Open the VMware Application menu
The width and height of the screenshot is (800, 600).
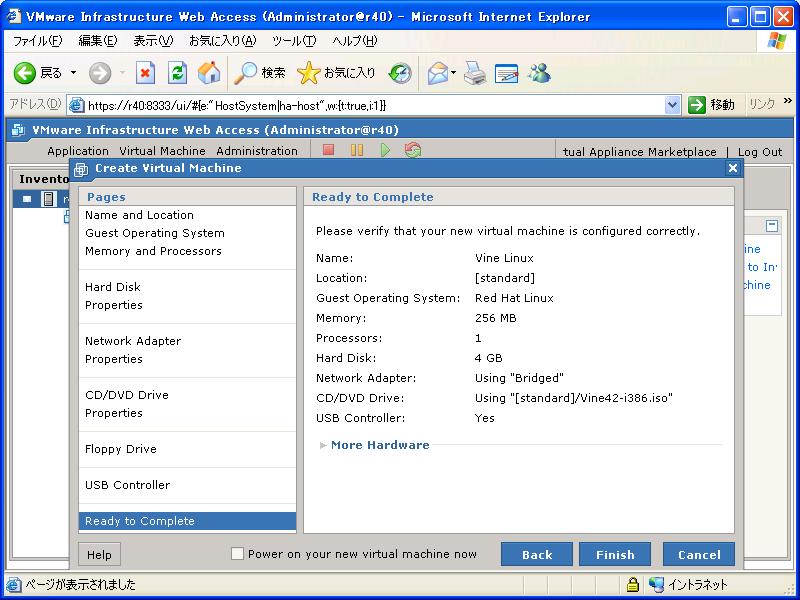tap(78, 151)
